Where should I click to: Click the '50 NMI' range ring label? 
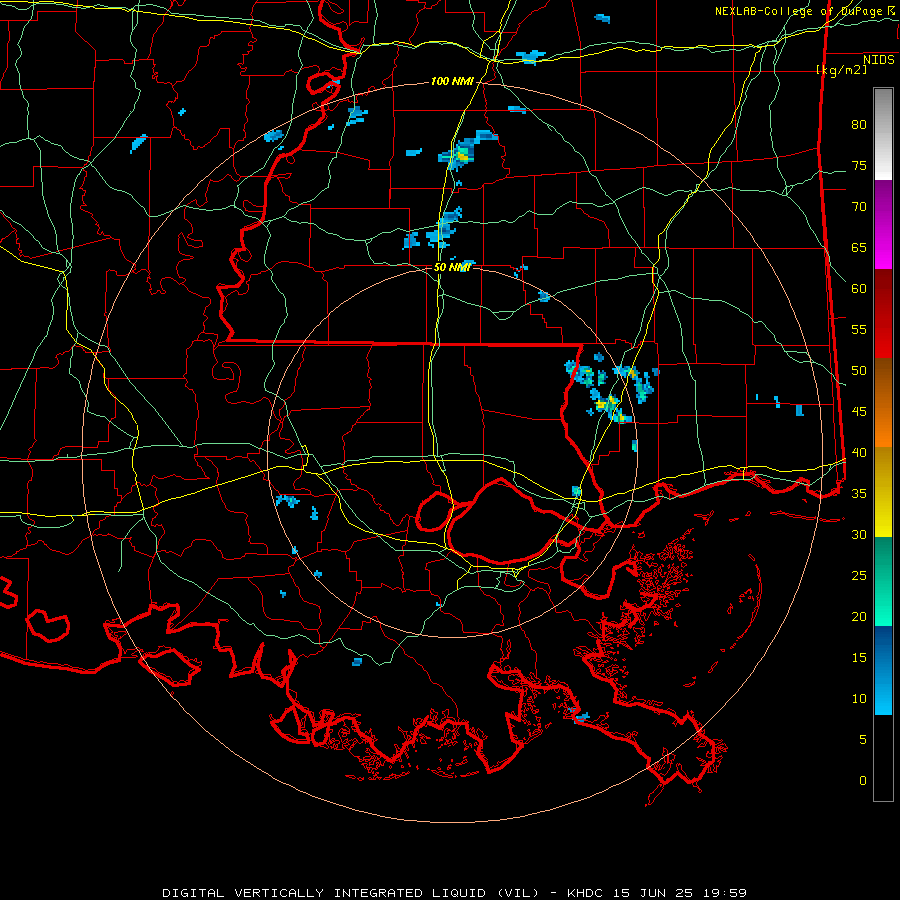click(x=452, y=267)
